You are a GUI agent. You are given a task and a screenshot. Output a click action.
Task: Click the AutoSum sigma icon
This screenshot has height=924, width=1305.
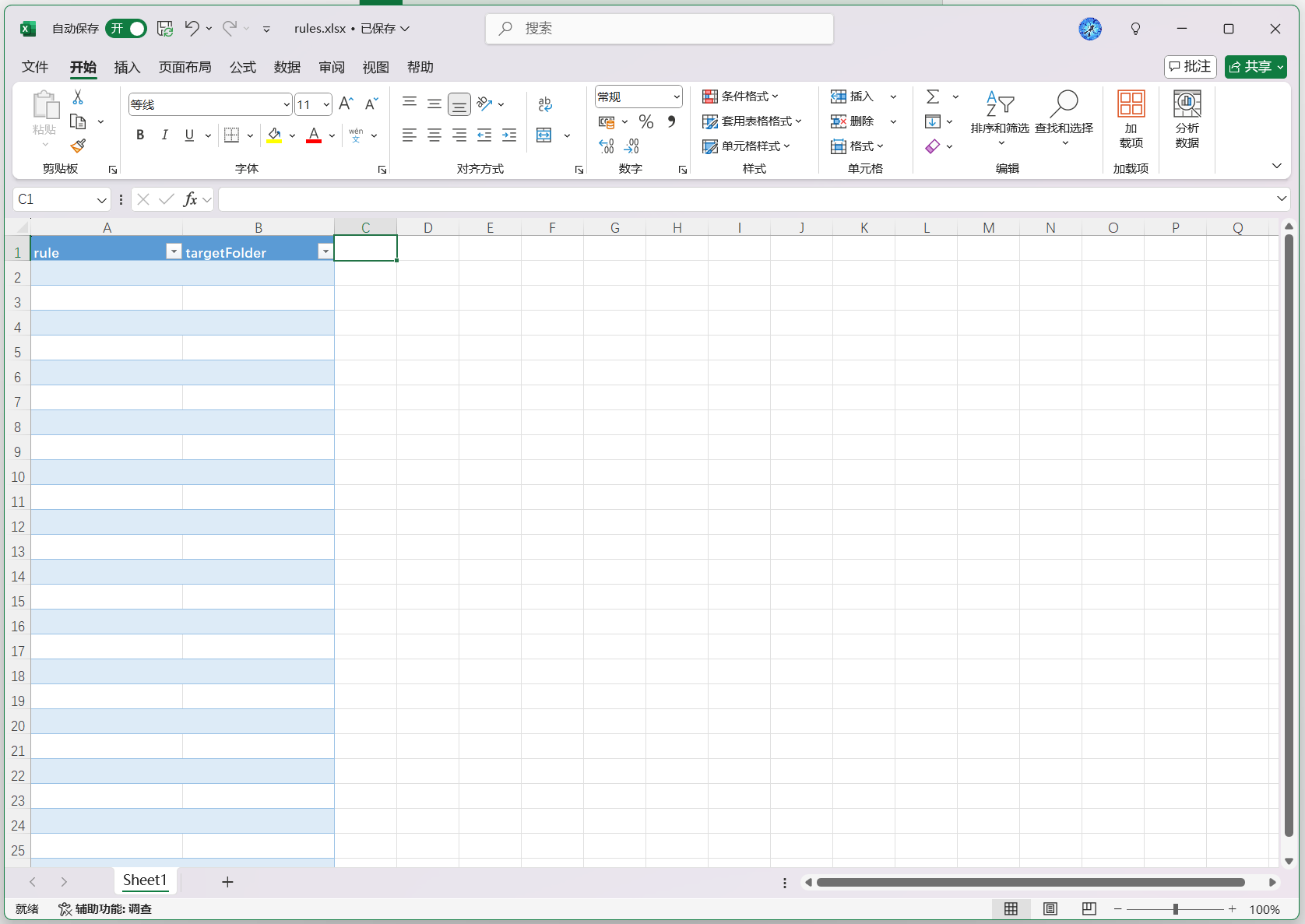(x=933, y=97)
